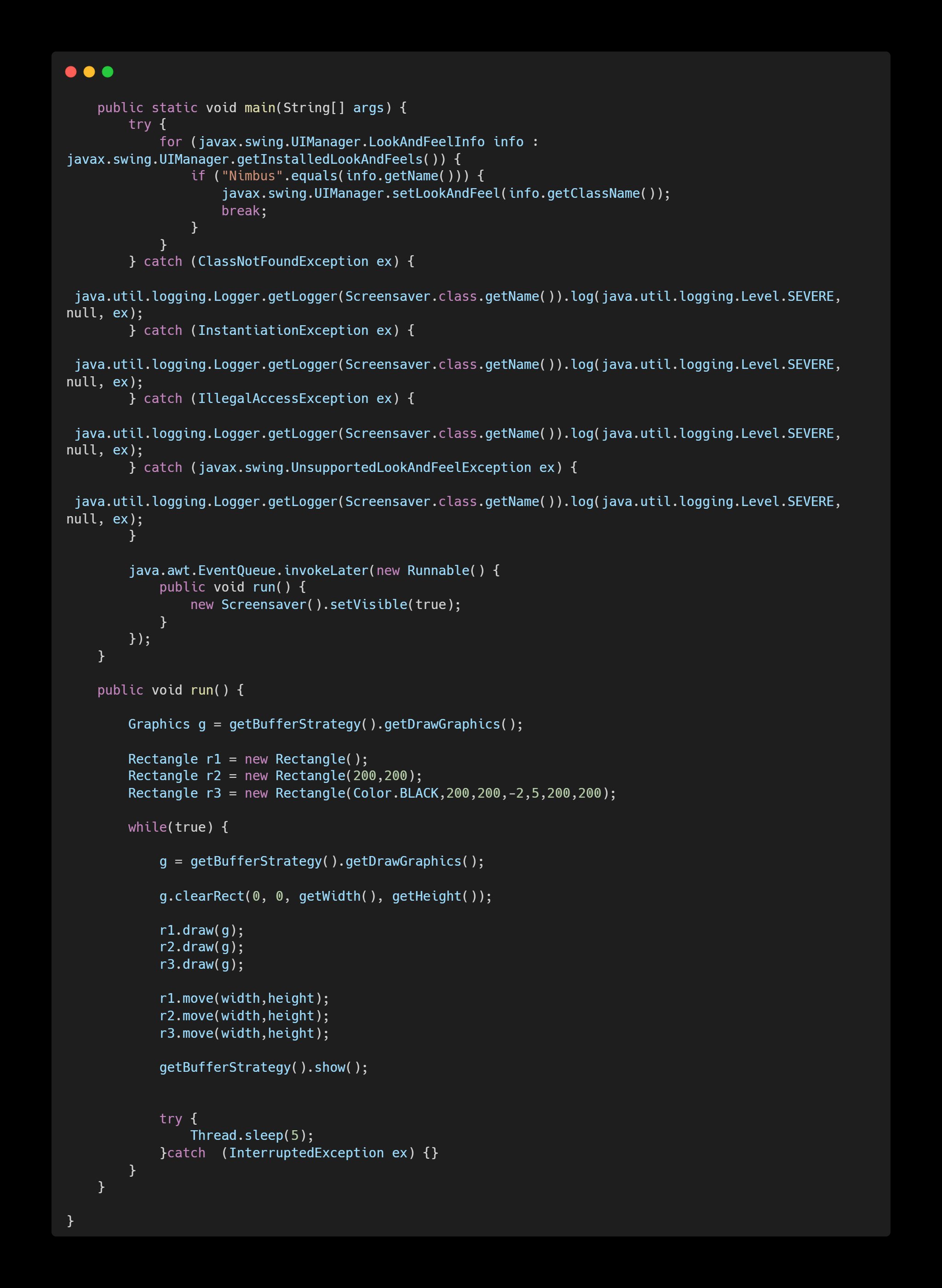The width and height of the screenshot is (942, 1288).
Task: Click the red close dot in window header
Action: pos(71,72)
